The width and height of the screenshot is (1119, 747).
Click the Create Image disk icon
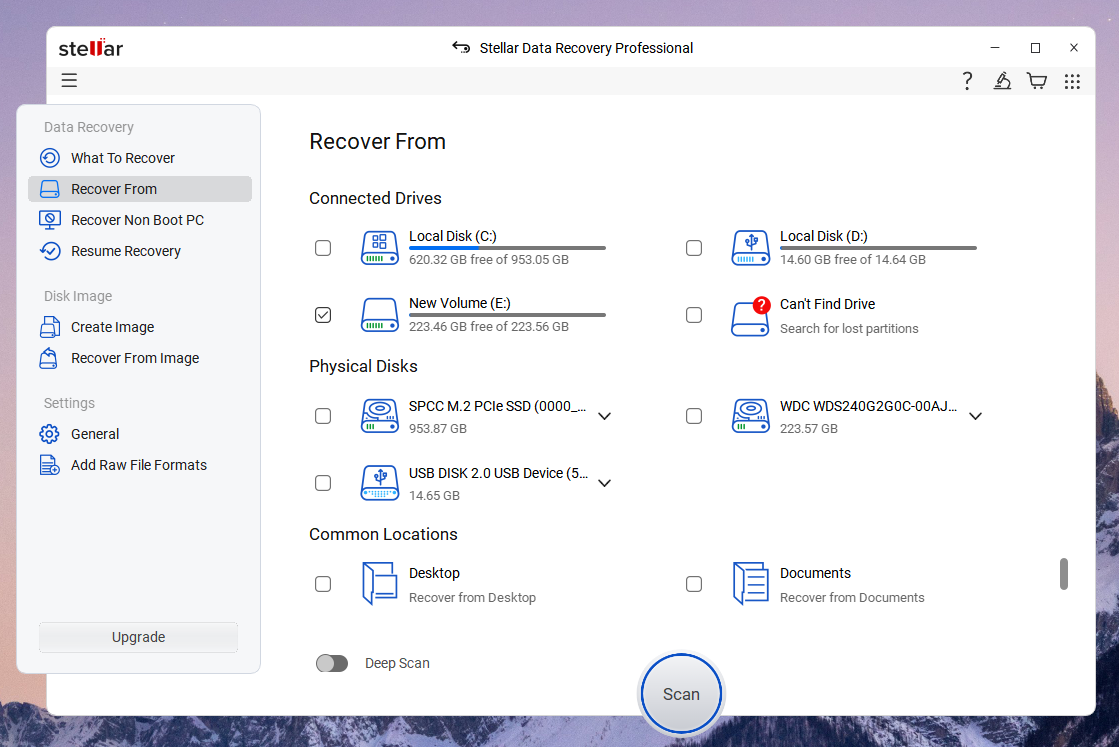pyautogui.click(x=50, y=326)
